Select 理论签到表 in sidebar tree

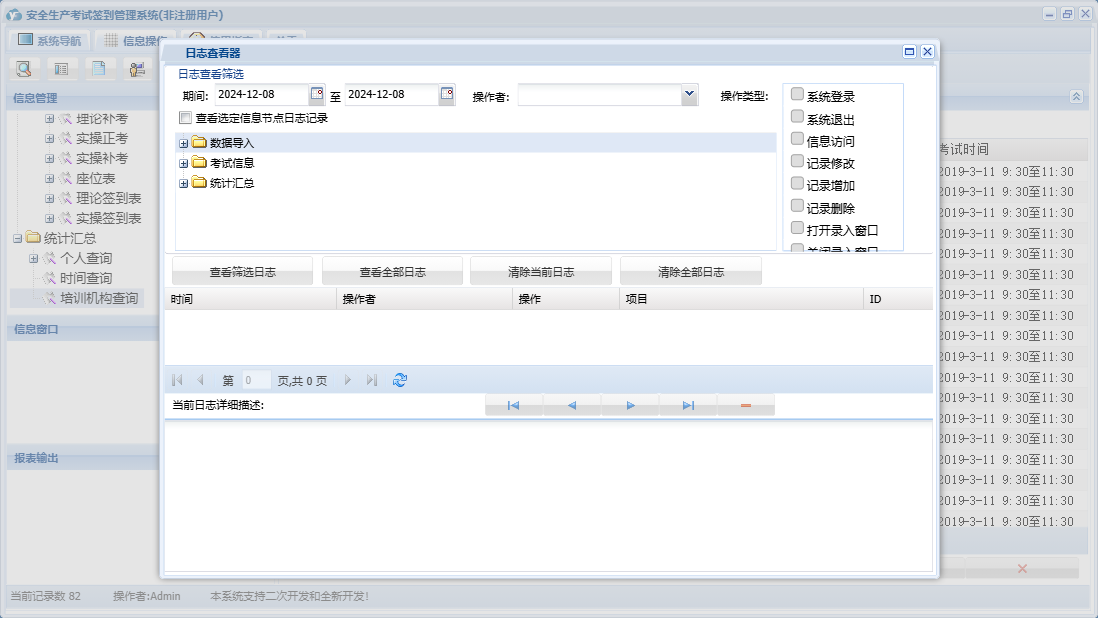pyautogui.click(x=109, y=199)
